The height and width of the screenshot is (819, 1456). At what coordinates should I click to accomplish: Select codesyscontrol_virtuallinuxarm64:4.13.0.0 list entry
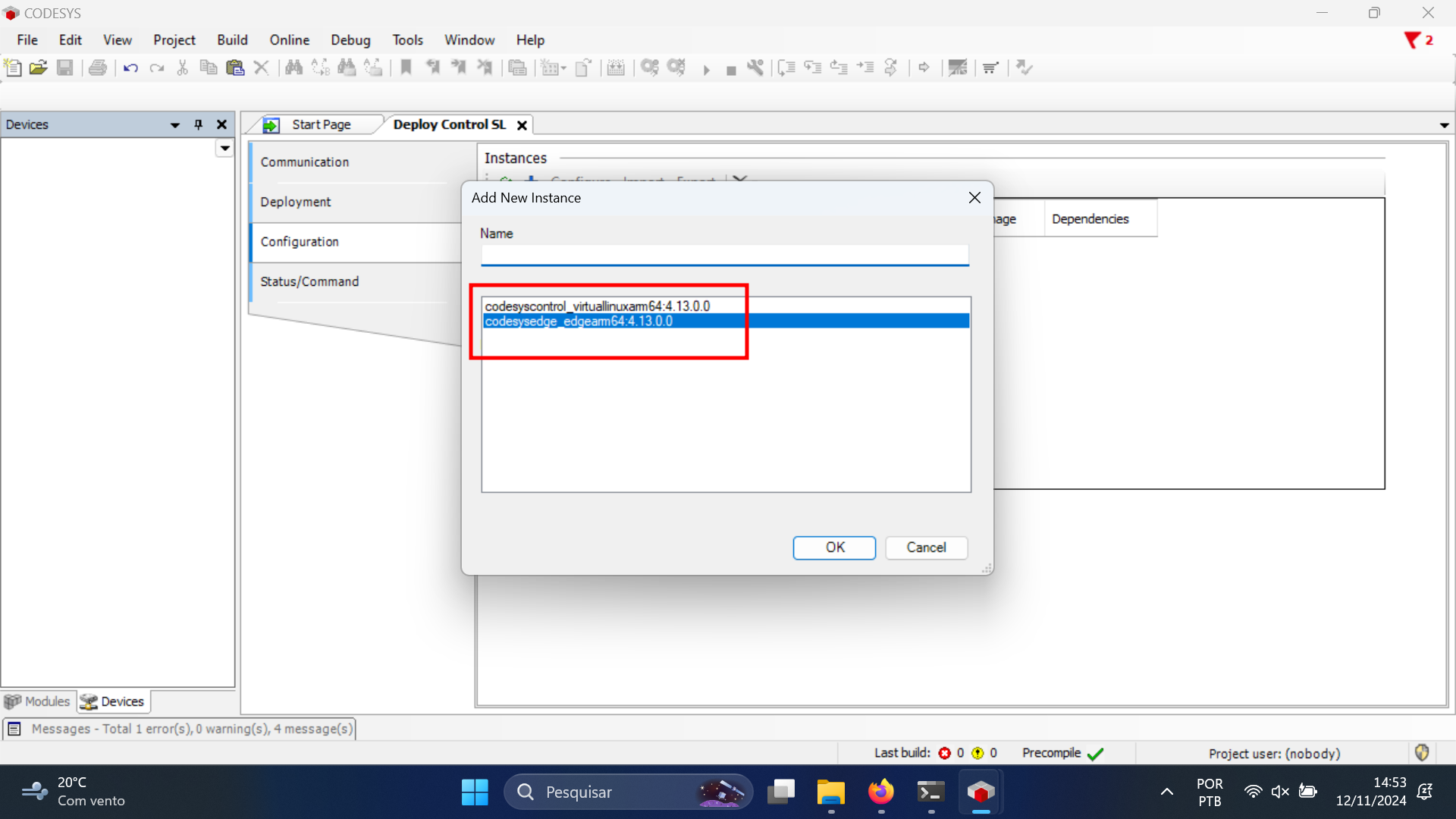(726, 306)
